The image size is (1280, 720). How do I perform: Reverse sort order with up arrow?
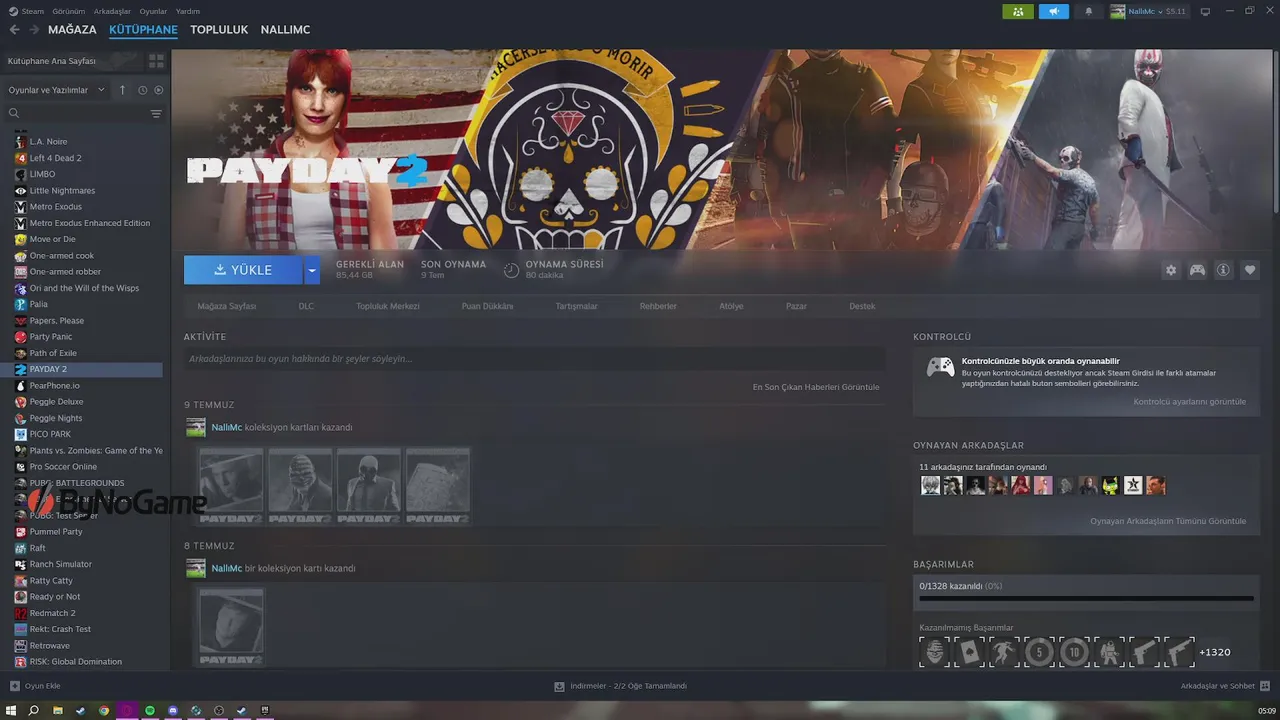pyautogui.click(x=122, y=90)
